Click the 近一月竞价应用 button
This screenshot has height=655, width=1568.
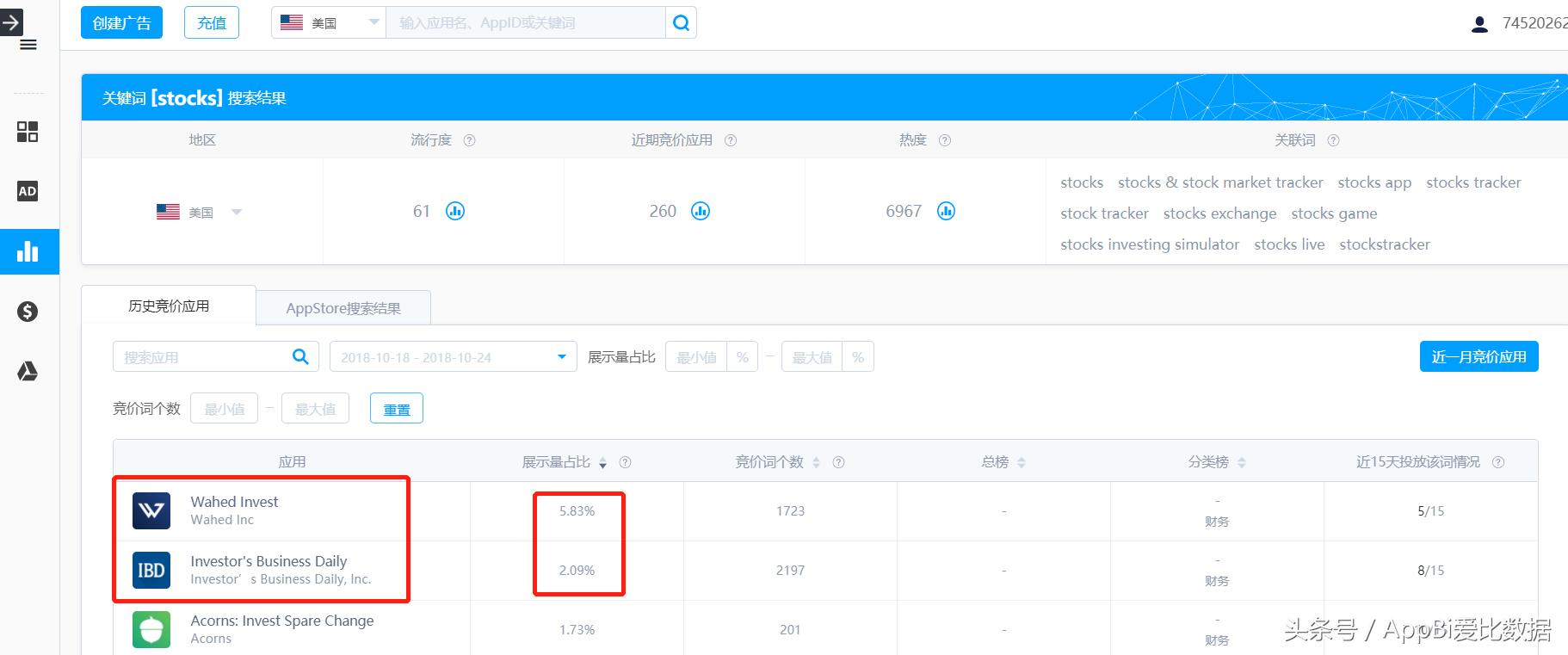1478,357
